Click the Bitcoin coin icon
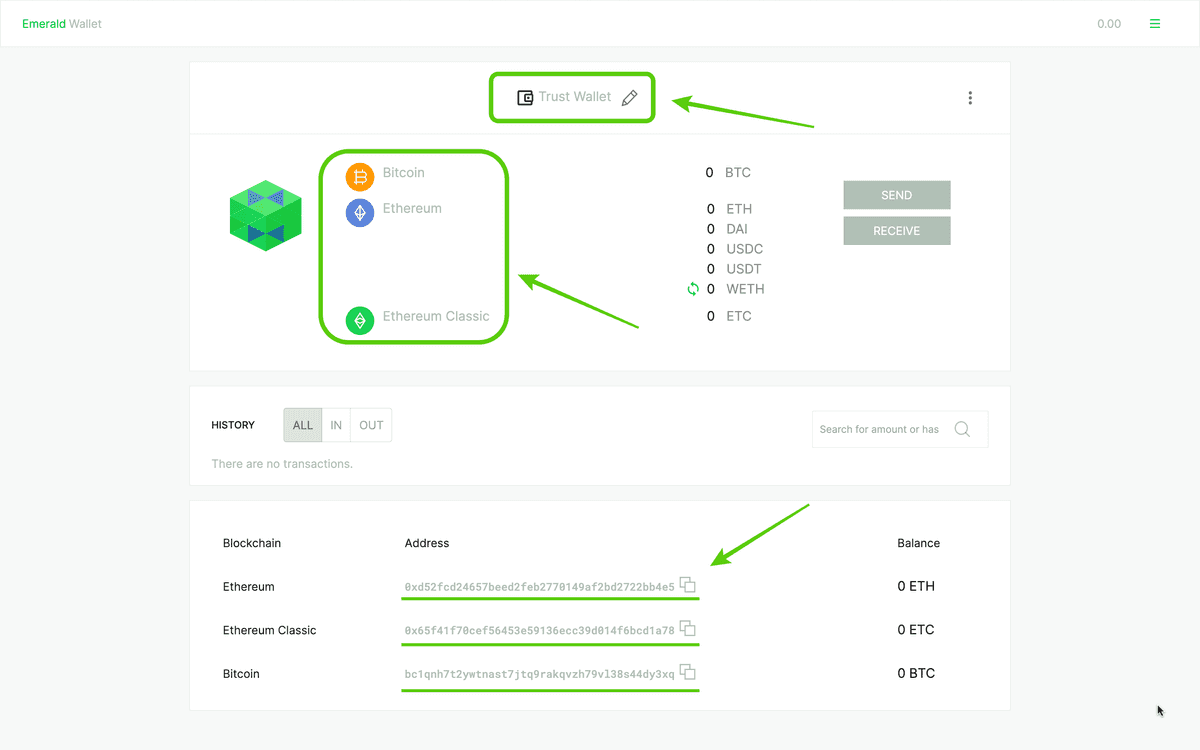Image resolution: width=1200 pixels, height=750 pixels. (360, 177)
